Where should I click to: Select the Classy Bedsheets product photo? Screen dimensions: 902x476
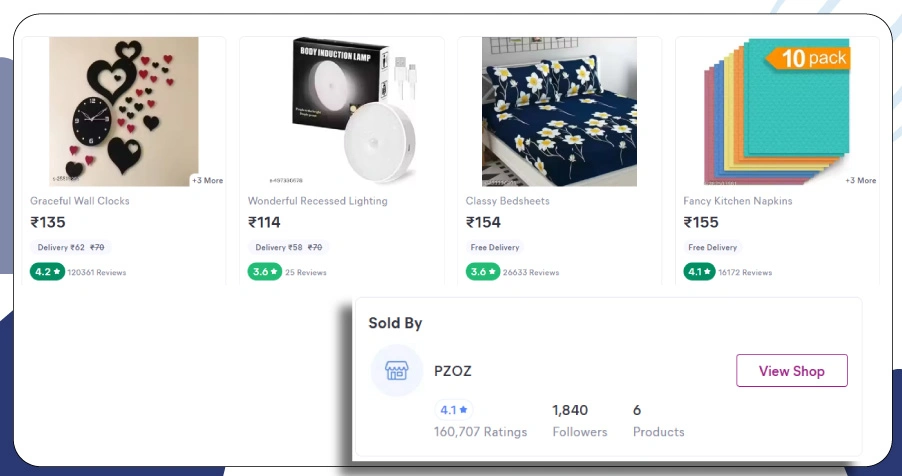click(x=559, y=111)
